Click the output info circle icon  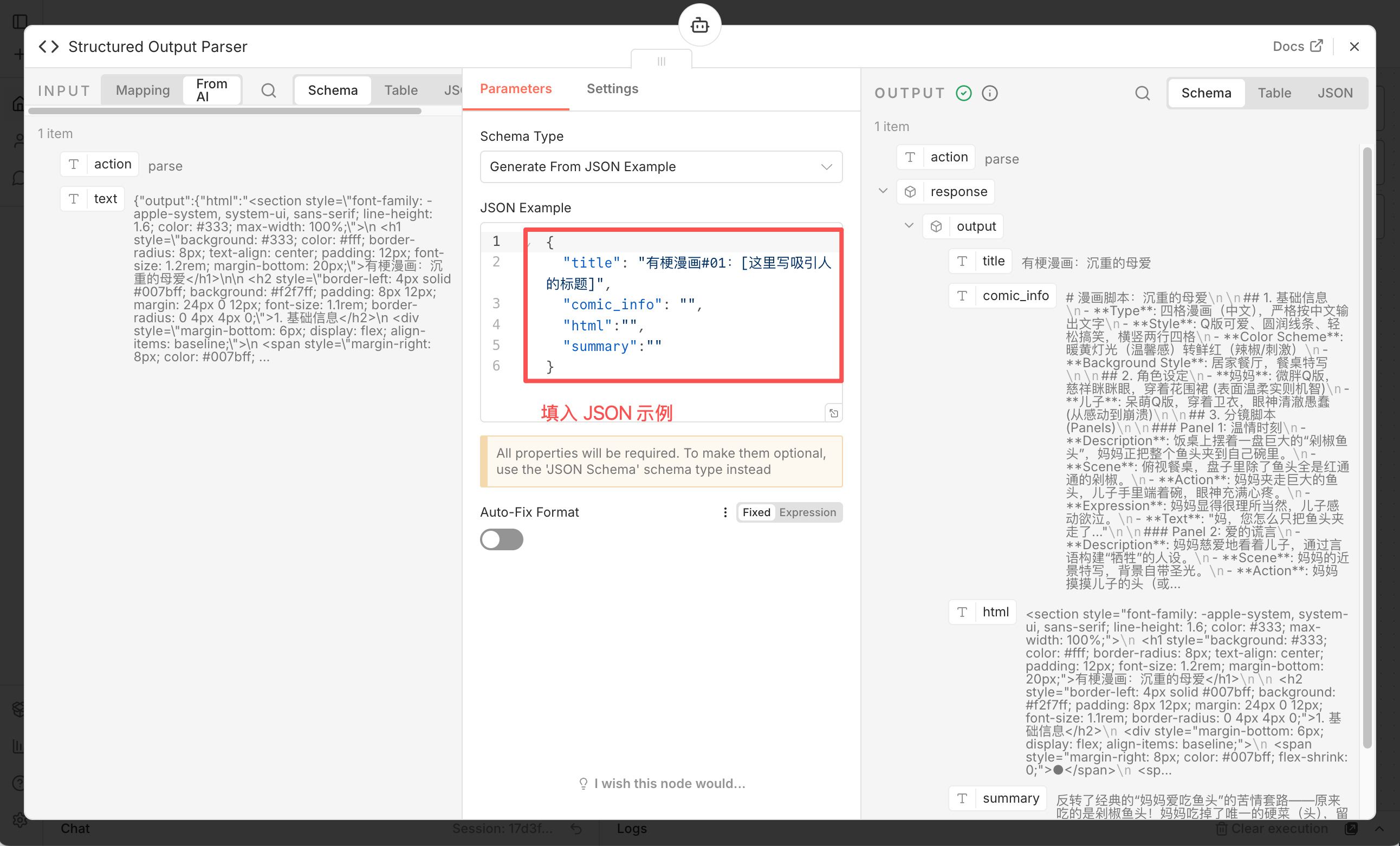(990, 93)
